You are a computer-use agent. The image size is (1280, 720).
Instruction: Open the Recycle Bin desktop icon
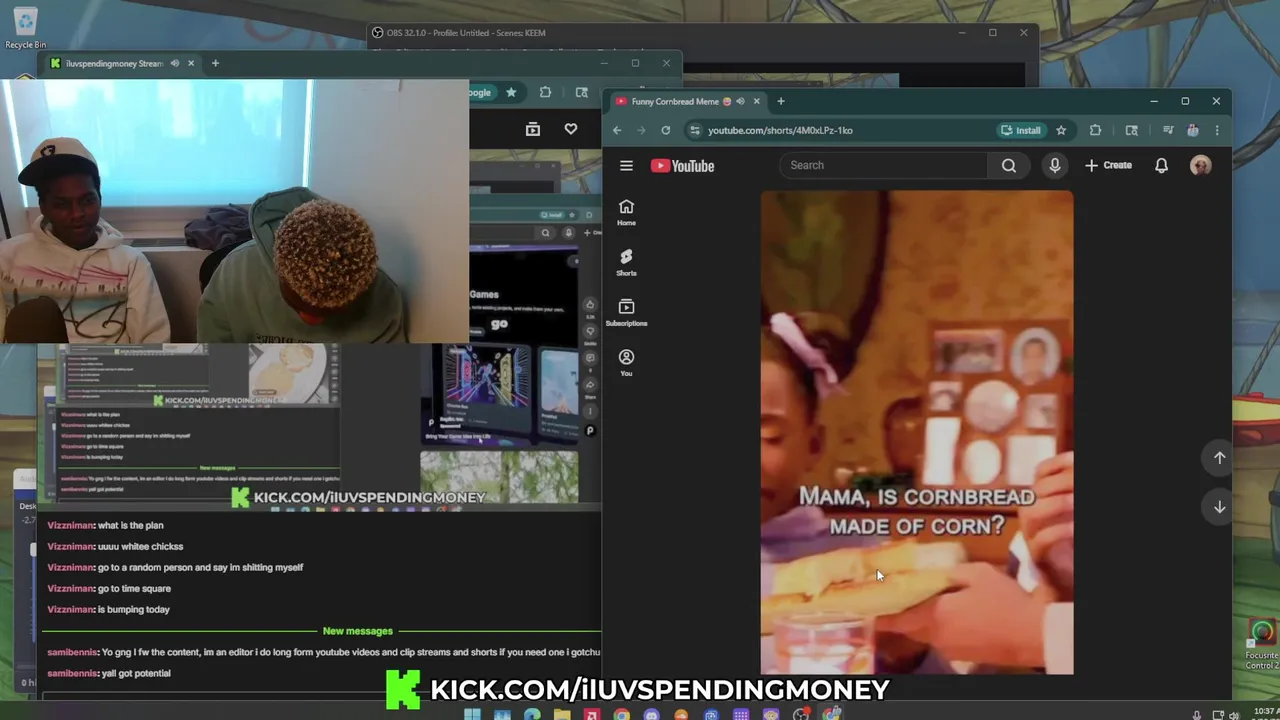point(25,27)
